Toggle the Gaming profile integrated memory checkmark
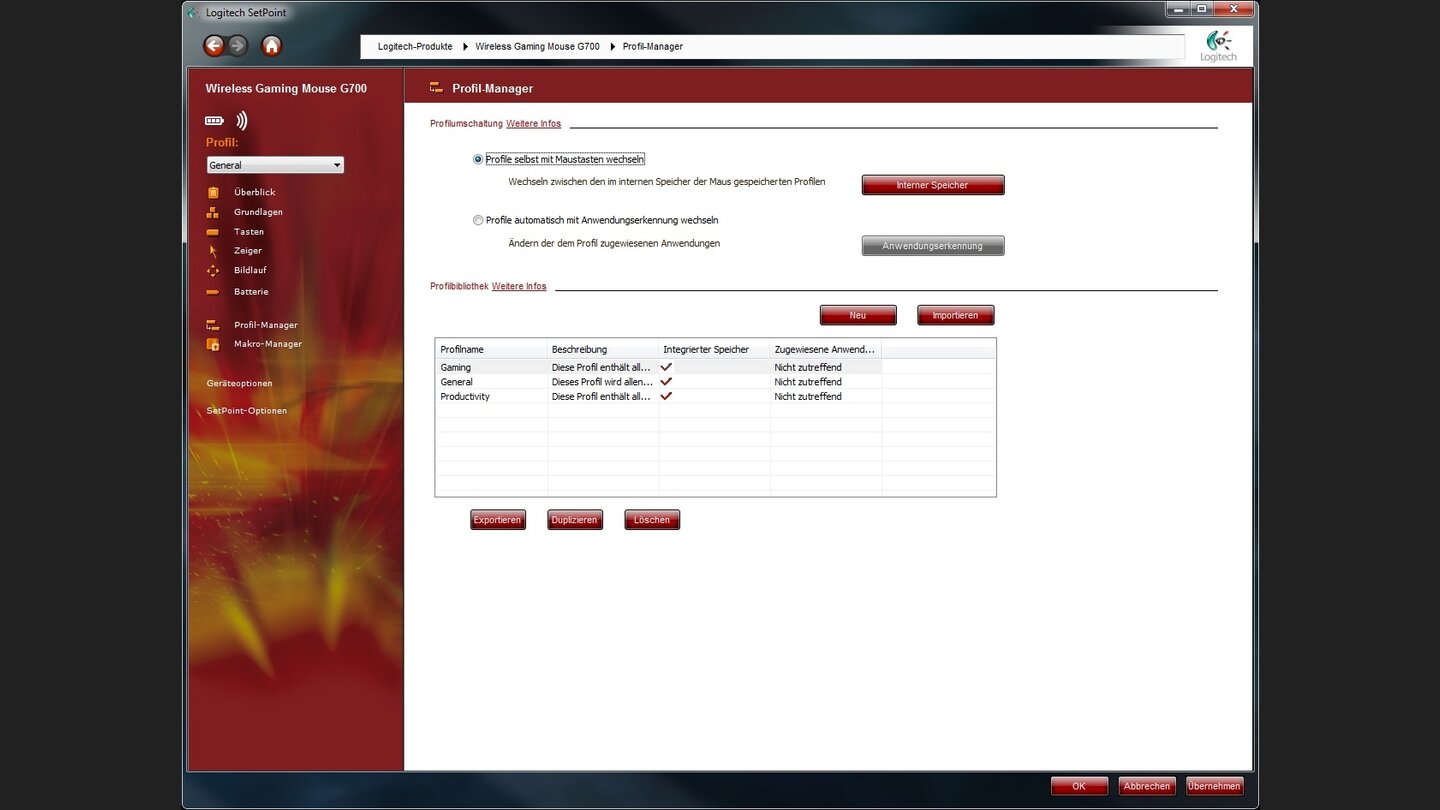The image size is (1440, 810). pyautogui.click(x=666, y=367)
